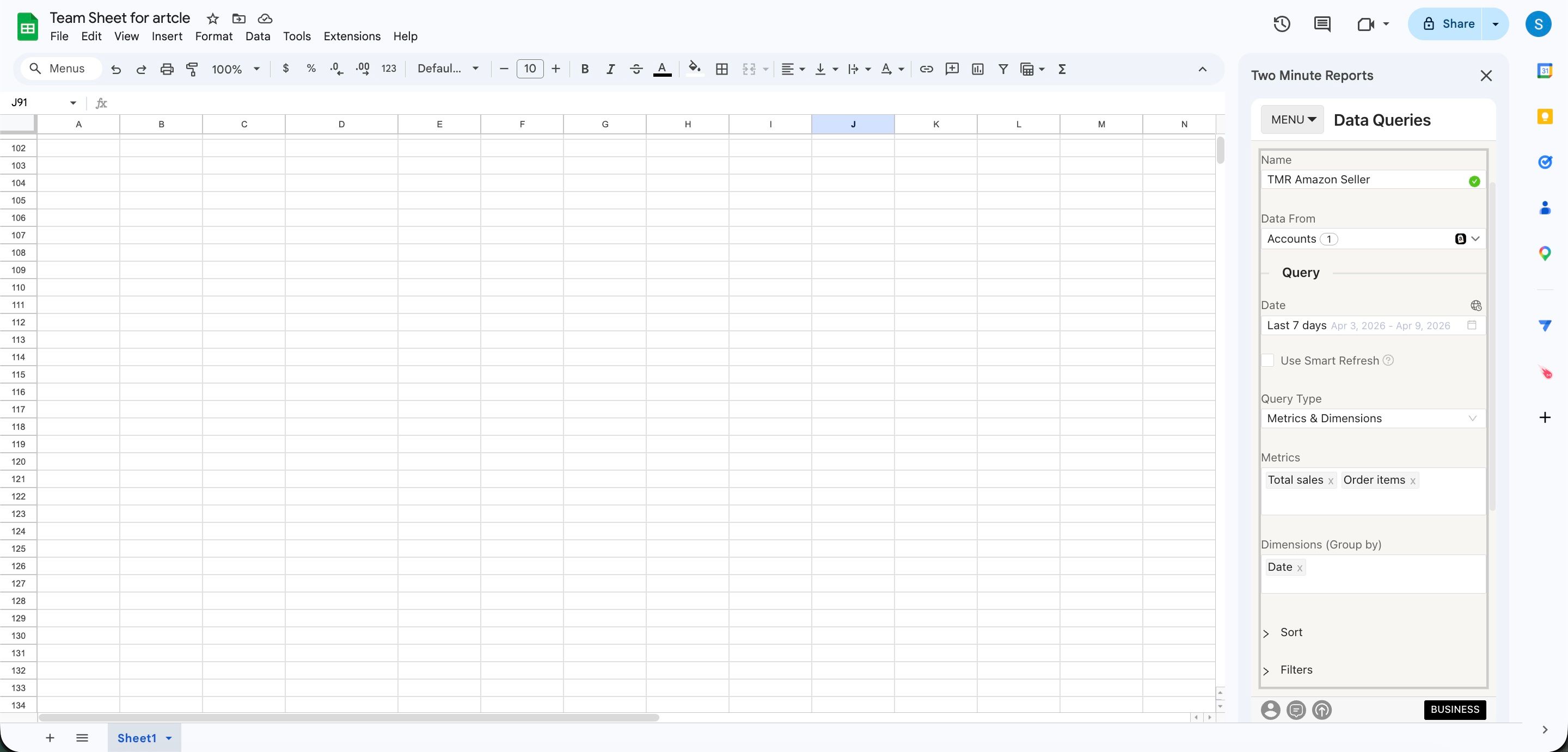Insert a comment using the toolbar icon

pyautogui.click(x=952, y=69)
